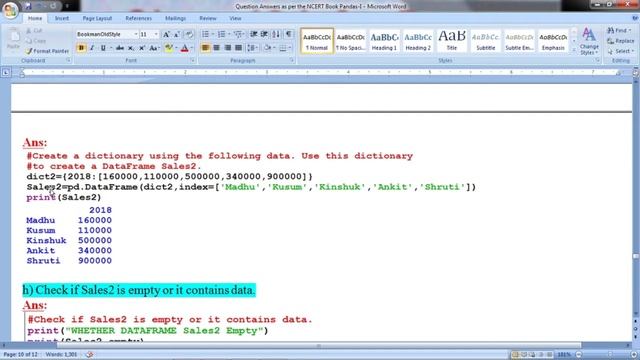
Task: Open font color dropdown arrow
Action: [192, 48]
